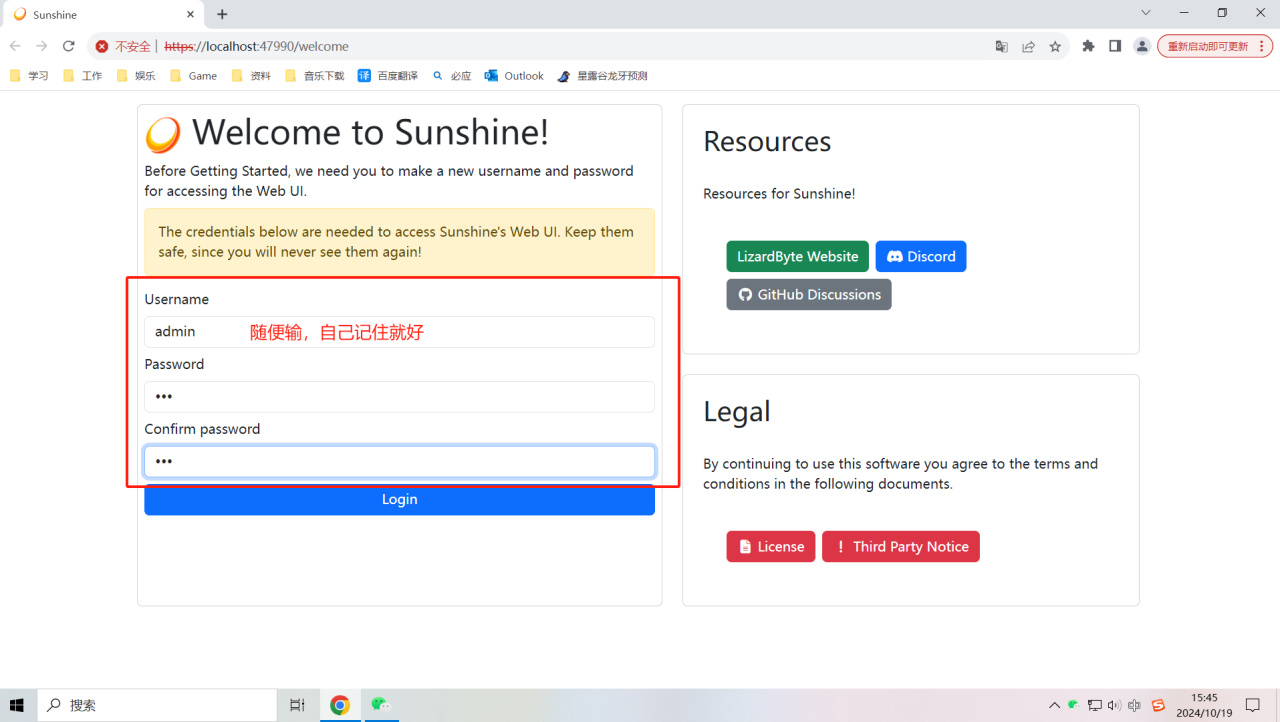Viewport: 1280px width, 722px height.
Task: Open Task View on the taskbar
Action: [x=297, y=705]
